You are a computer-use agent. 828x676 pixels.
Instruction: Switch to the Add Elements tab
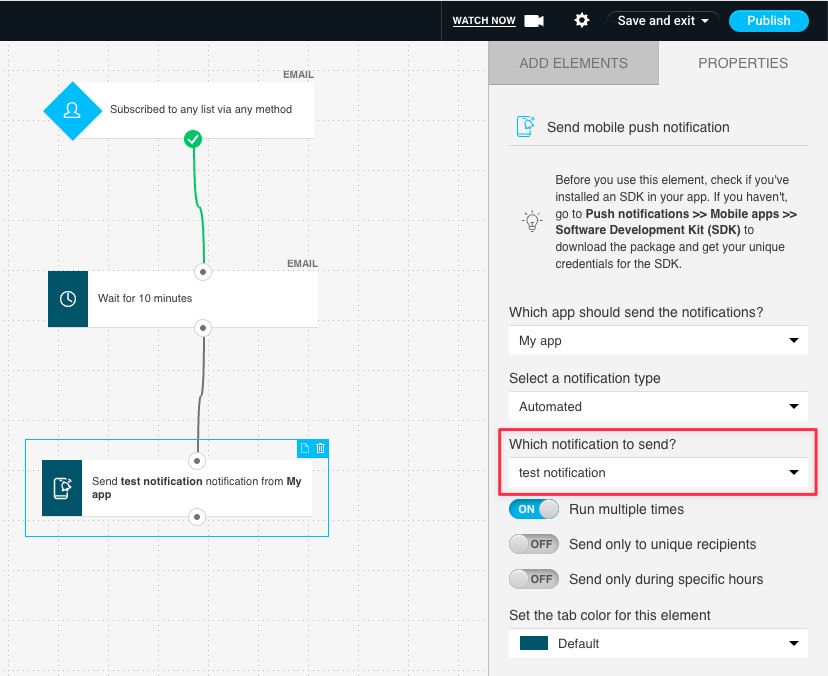(x=573, y=63)
